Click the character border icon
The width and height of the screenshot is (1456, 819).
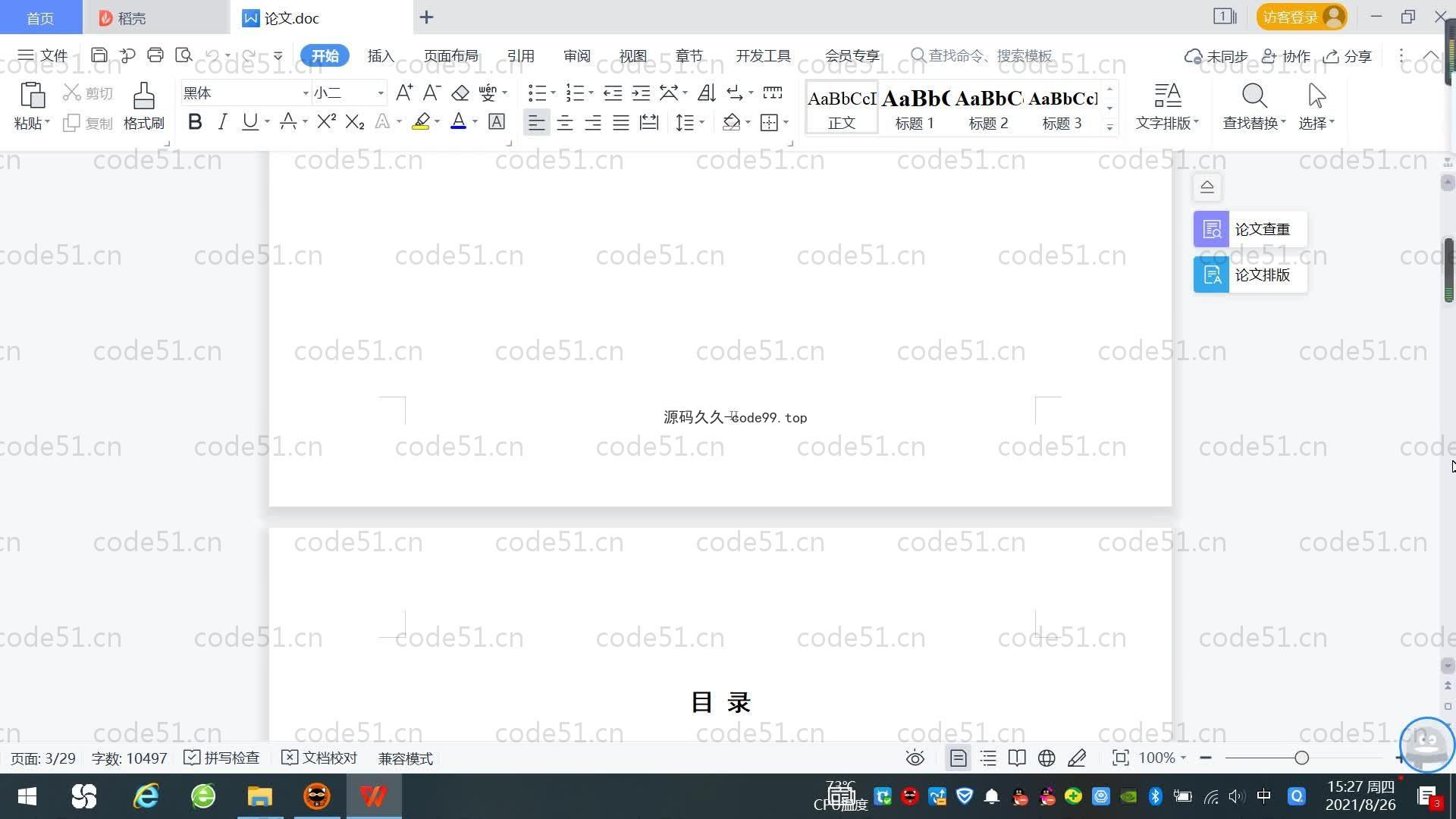click(497, 121)
